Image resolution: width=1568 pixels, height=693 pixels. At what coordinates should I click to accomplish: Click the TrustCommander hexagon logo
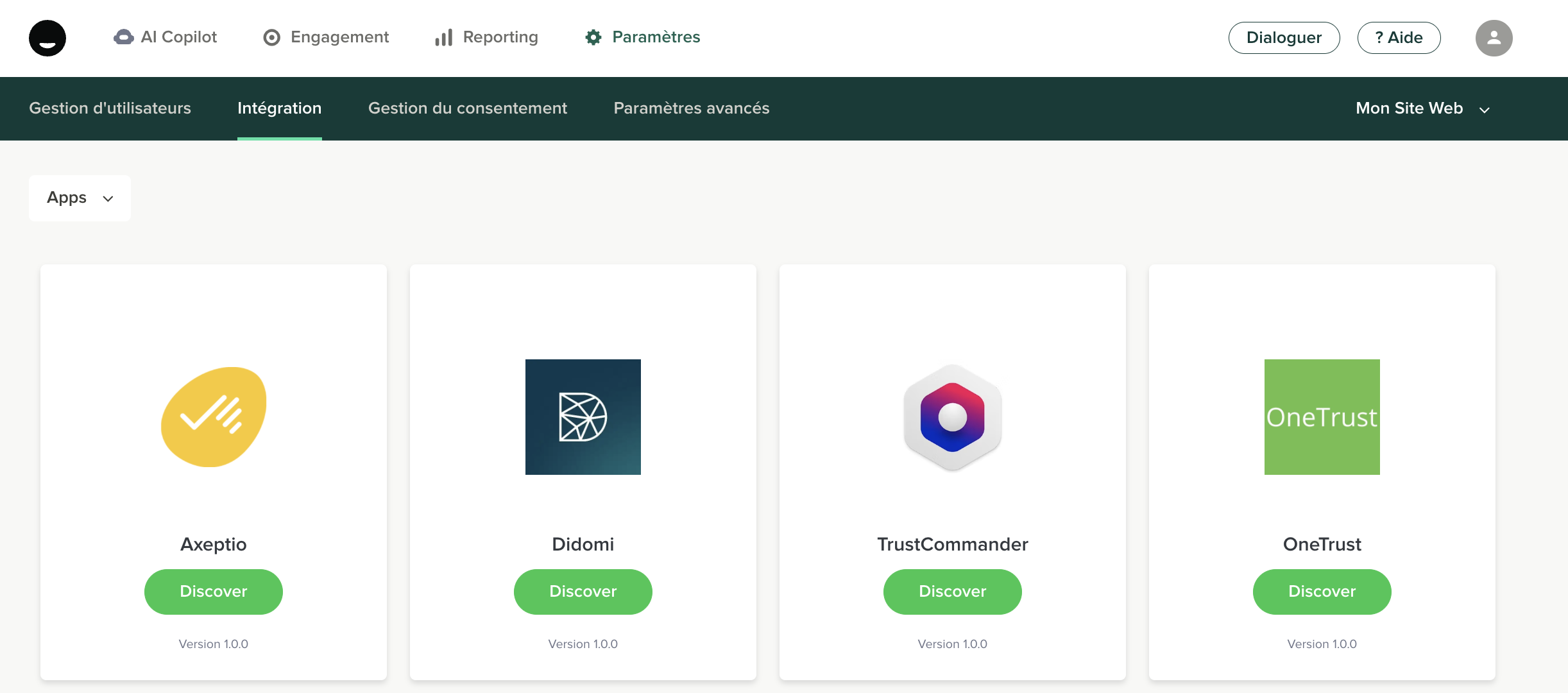tap(952, 417)
